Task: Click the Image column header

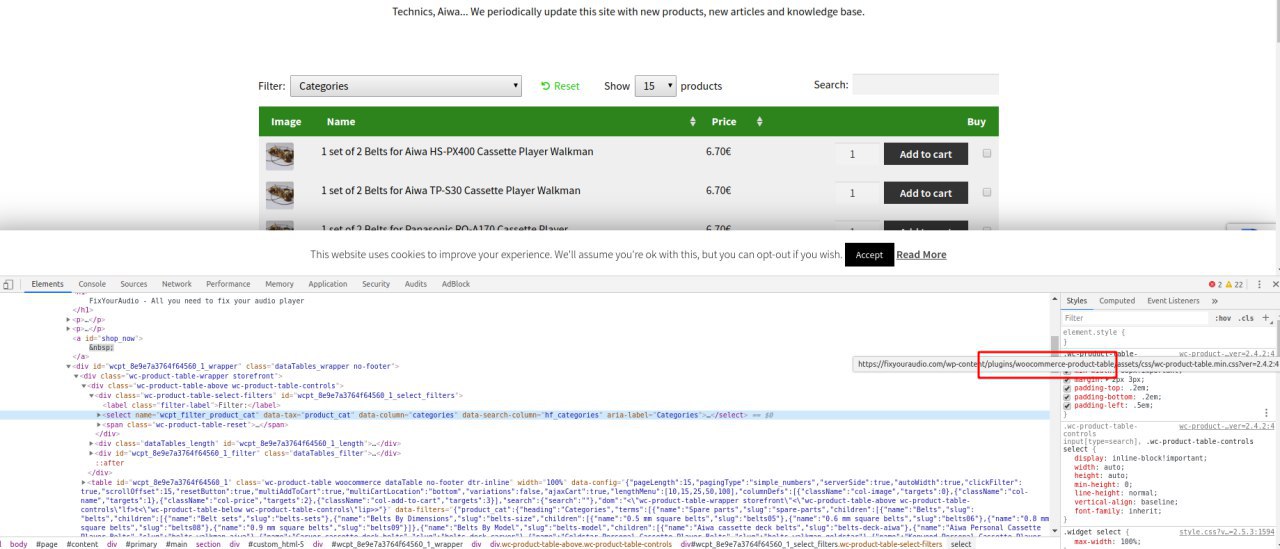Action: pyautogui.click(x=286, y=122)
